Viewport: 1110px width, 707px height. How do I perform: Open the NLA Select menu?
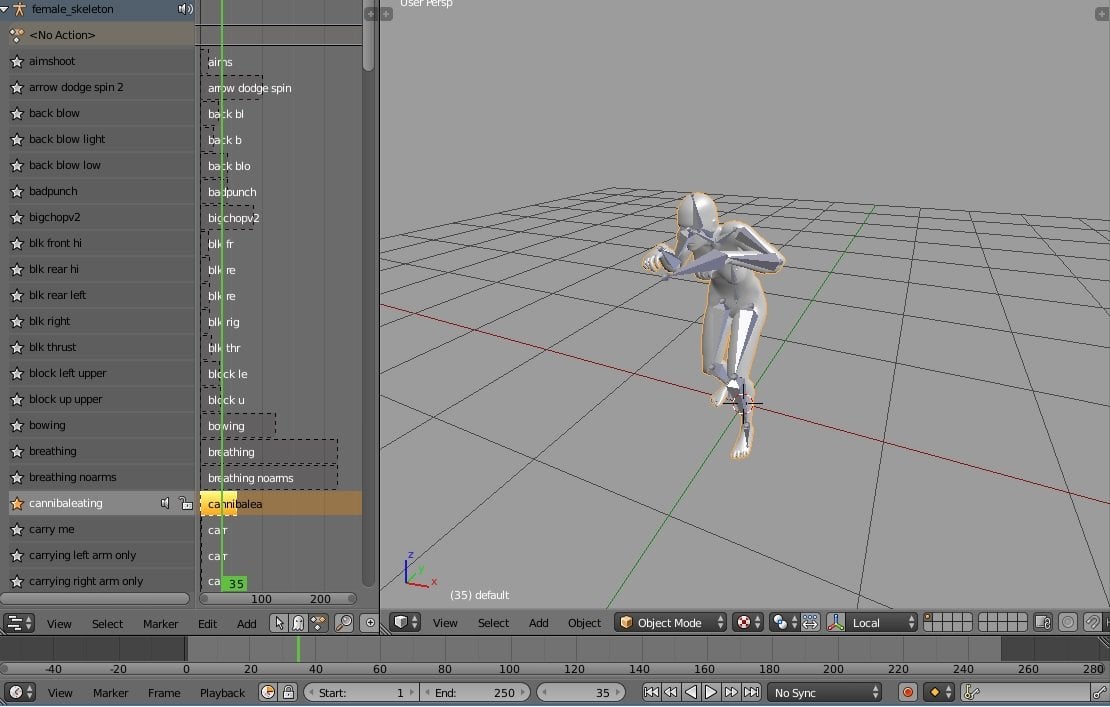(x=107, y=623)
